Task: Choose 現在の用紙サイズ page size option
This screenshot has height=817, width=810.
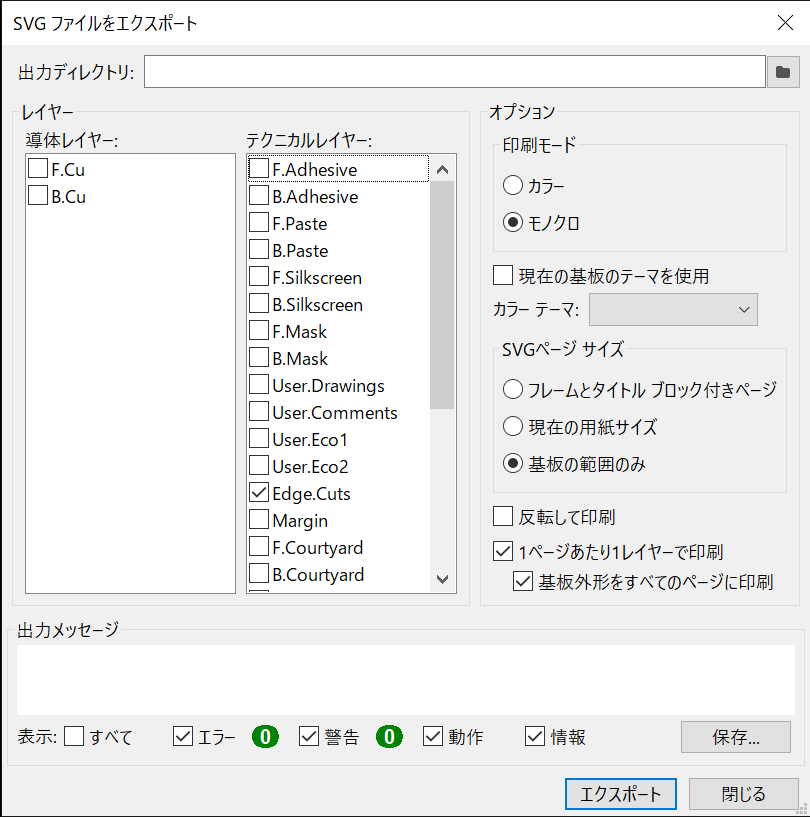Action: coord(513,427)
